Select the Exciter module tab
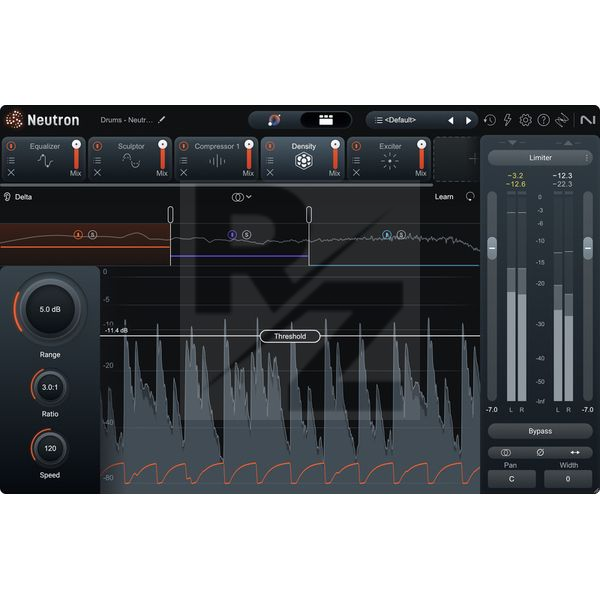Image resolution: width=600 pixels, height=600 pixels. [390, 158]
